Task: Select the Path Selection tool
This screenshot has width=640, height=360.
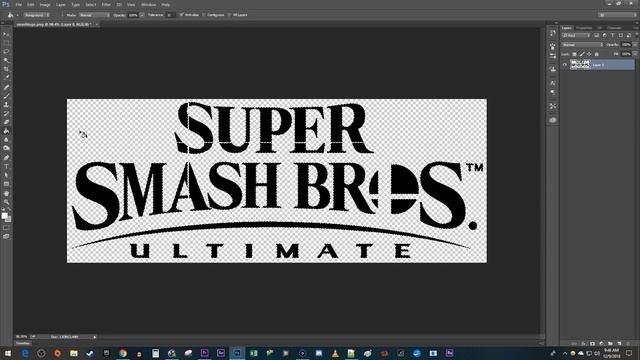Action: click(6, 175)
